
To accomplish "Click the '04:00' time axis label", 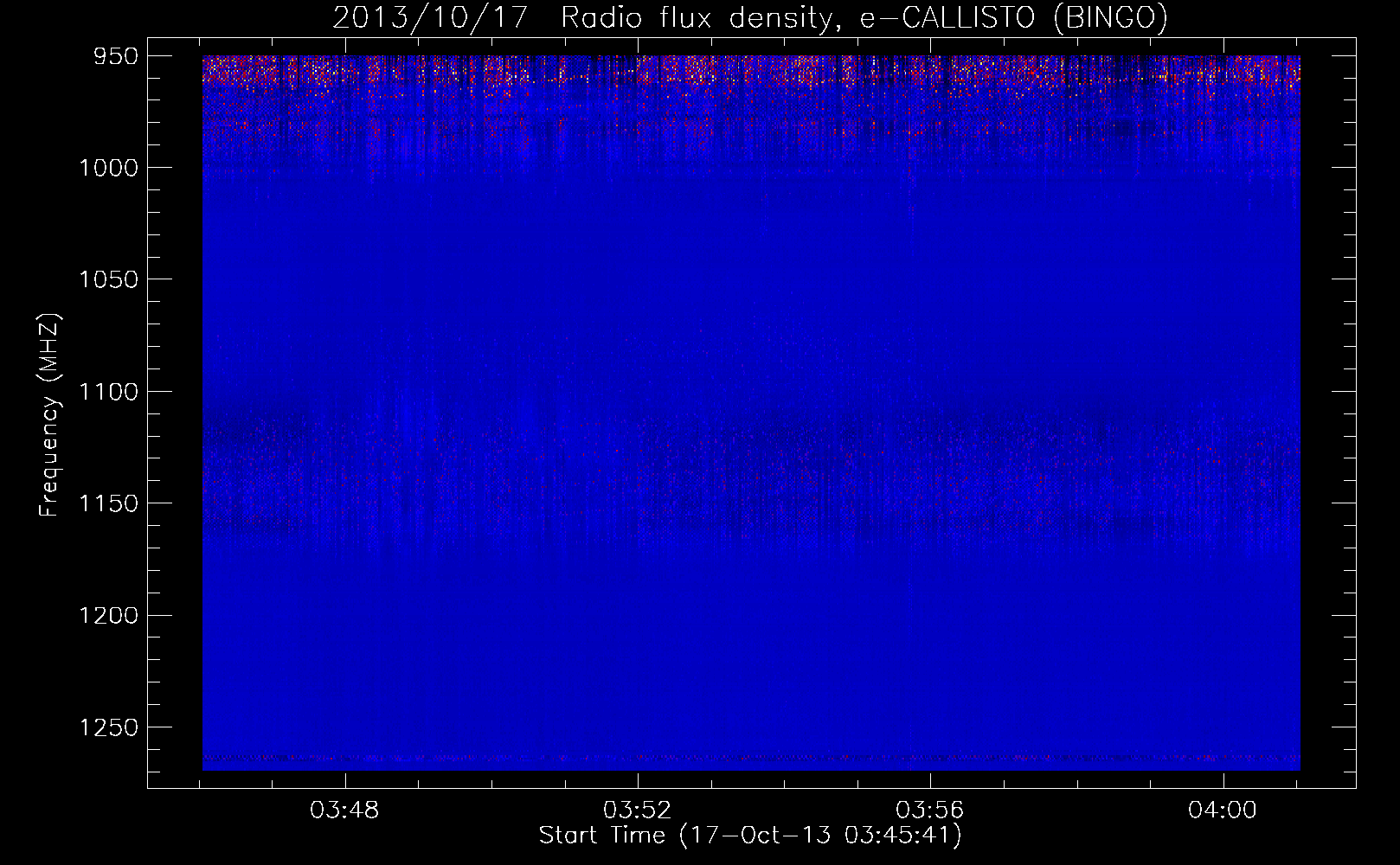I will tap(1223, 811).
